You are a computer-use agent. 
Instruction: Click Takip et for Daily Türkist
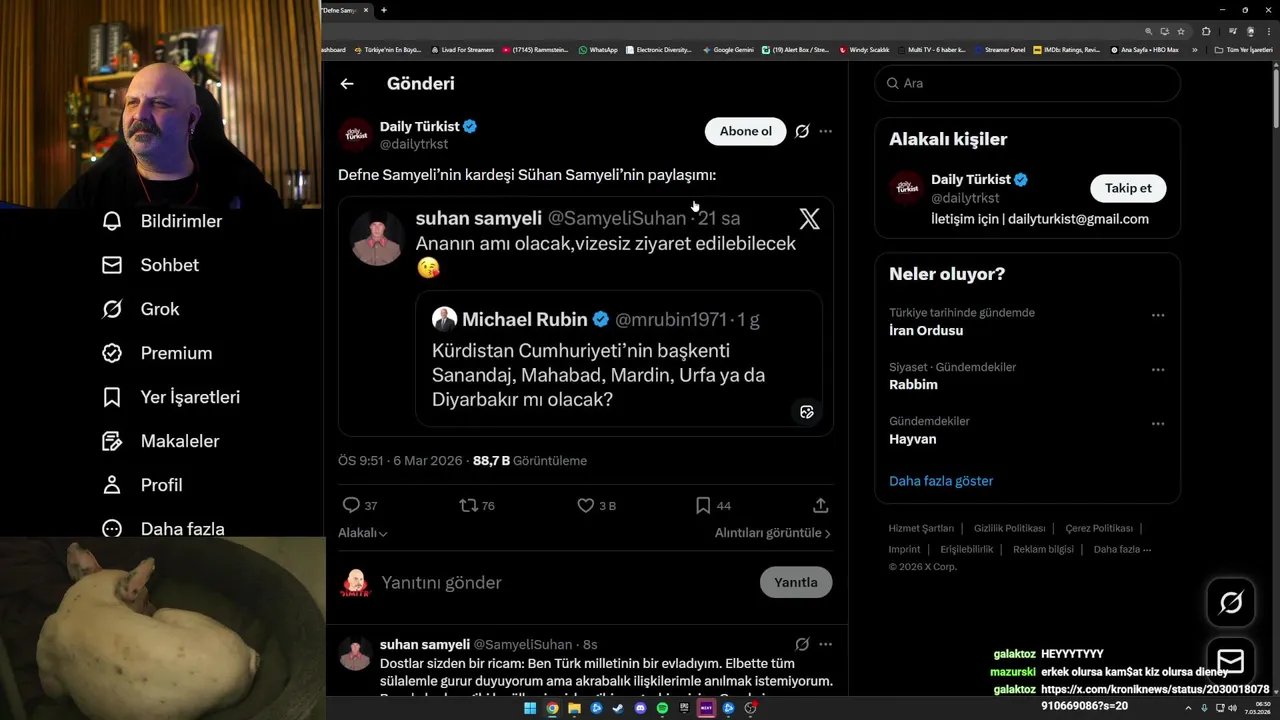click(1128, 188)
